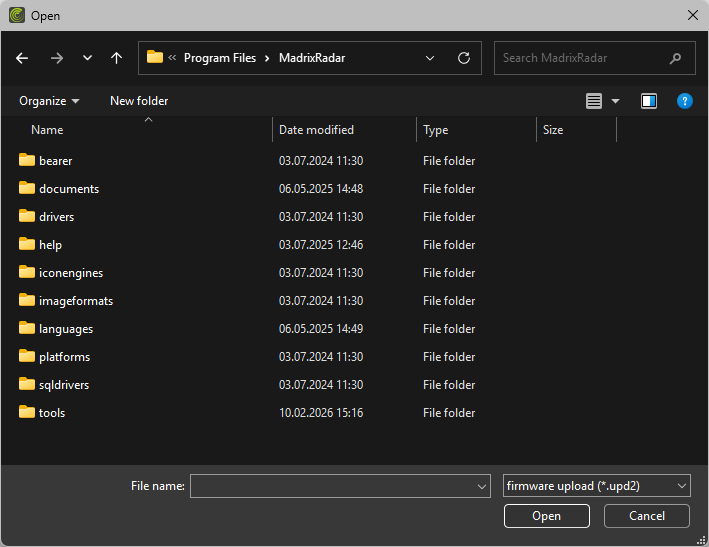Screen dimensions: 709x547
Task: Click the imageformats folder icon
Action: tap(27, 300)
